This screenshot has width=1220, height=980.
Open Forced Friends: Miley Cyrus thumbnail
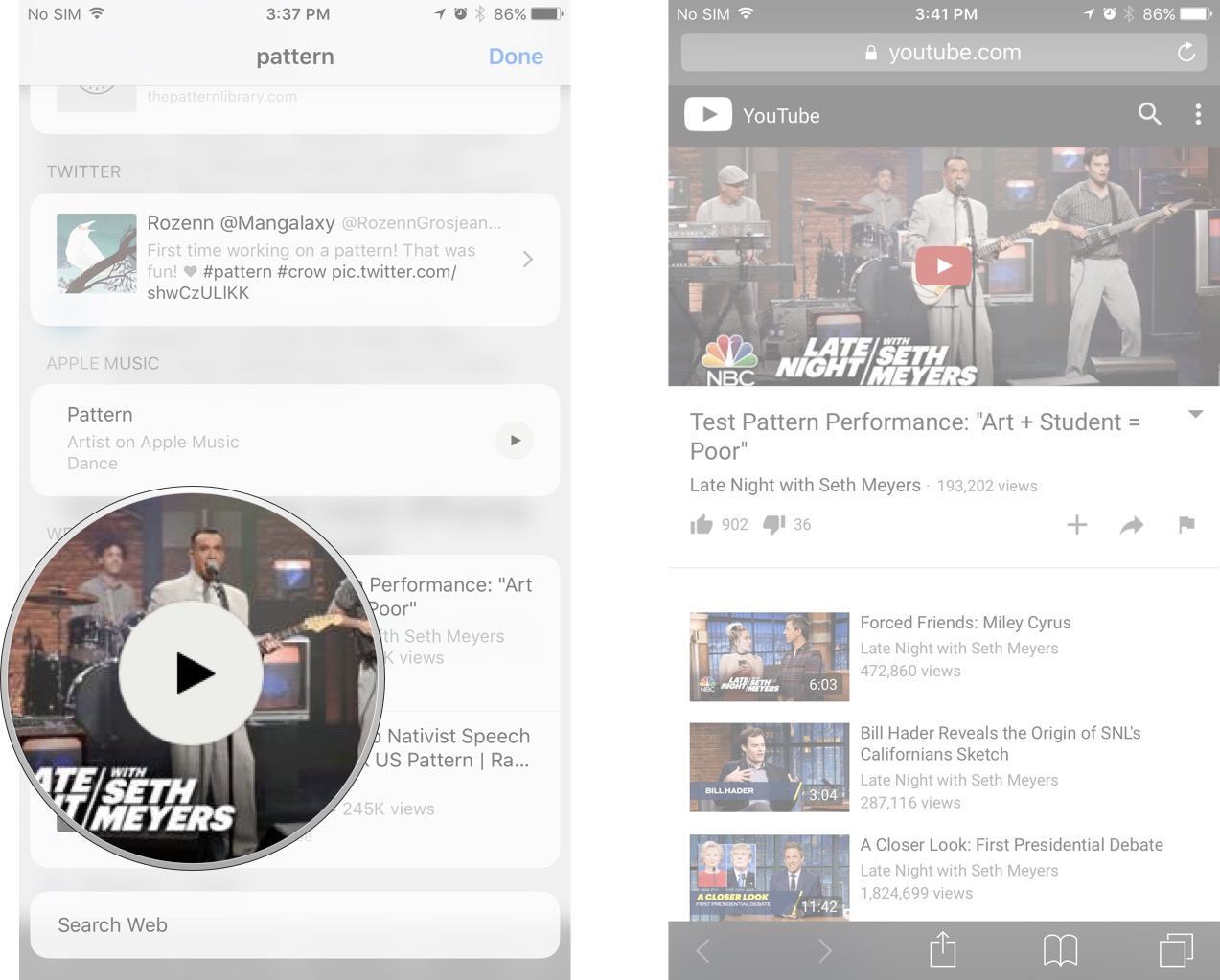pos(770,656)
